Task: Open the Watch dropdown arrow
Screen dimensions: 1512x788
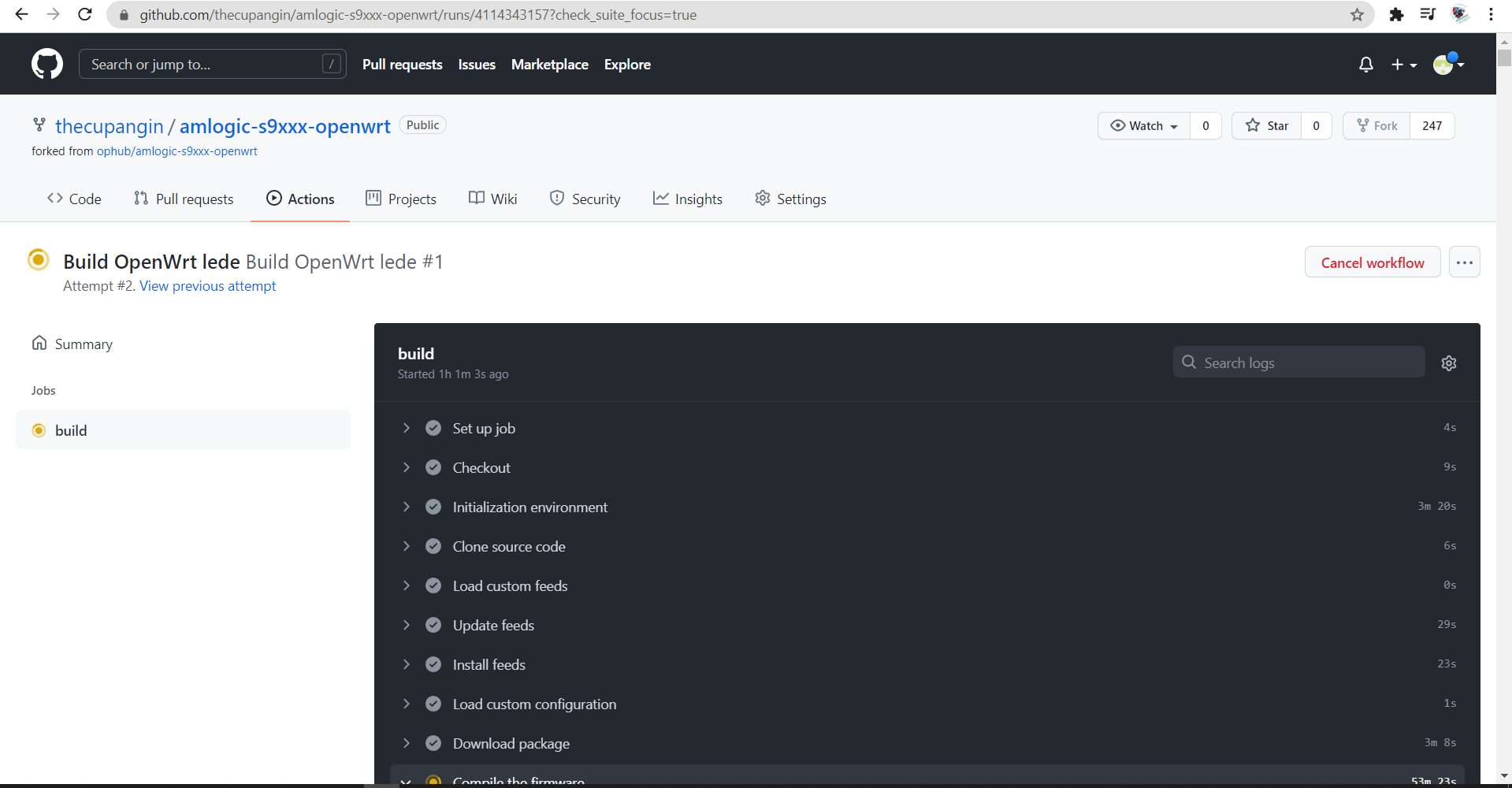Action: point(1173,126)
